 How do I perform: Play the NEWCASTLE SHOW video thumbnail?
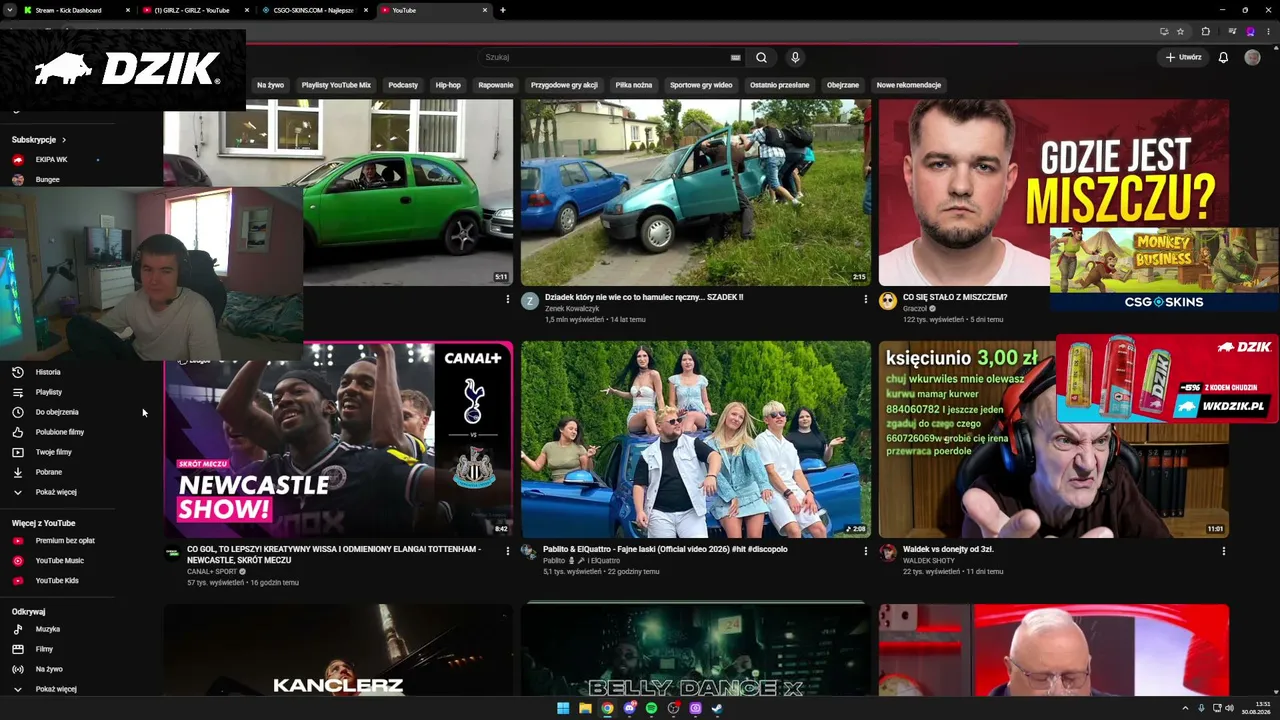pyautogui.click(x=338, y=439)
